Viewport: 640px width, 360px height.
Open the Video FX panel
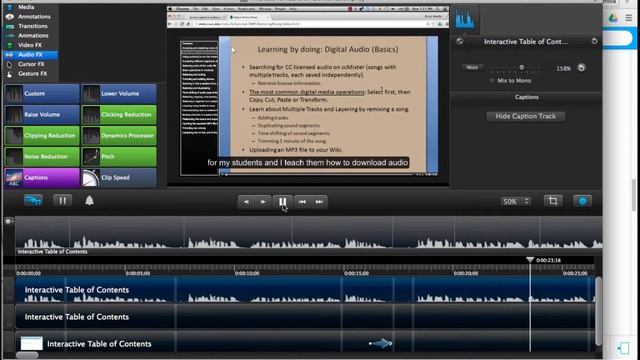click(29, 45)
